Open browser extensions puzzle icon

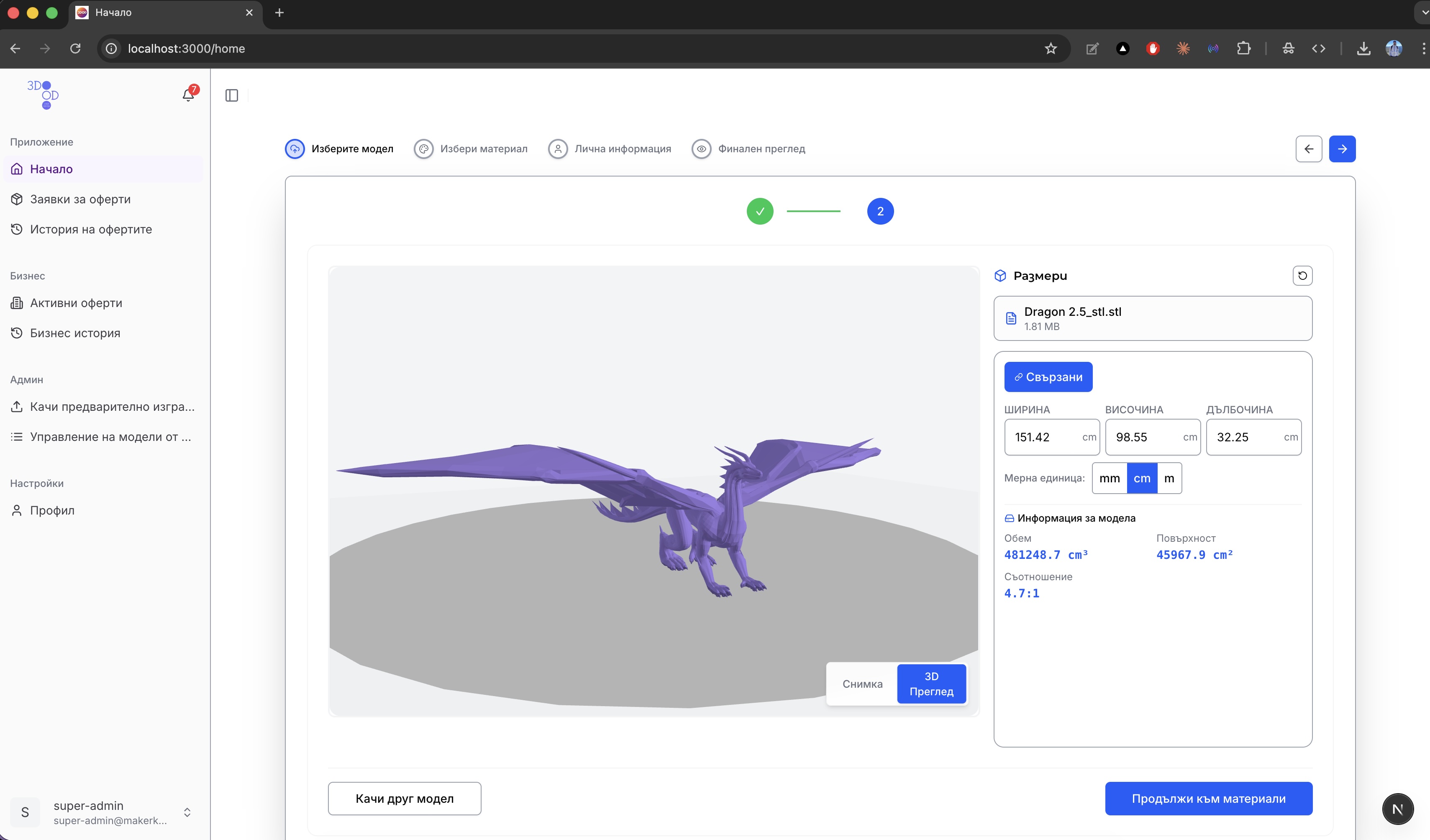(x=1243, y=49)
